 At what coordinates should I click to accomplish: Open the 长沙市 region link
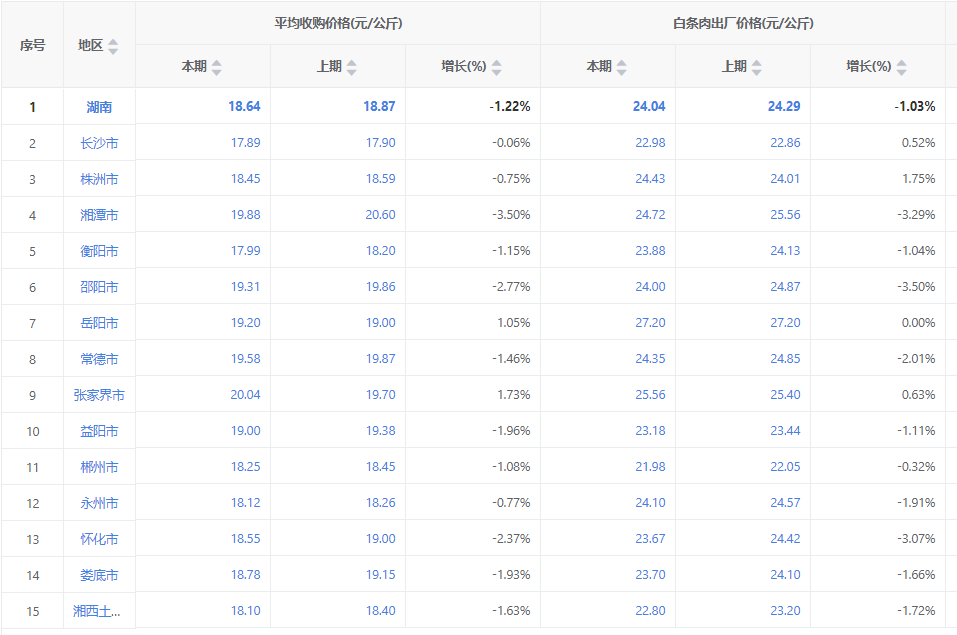[99, 143]
